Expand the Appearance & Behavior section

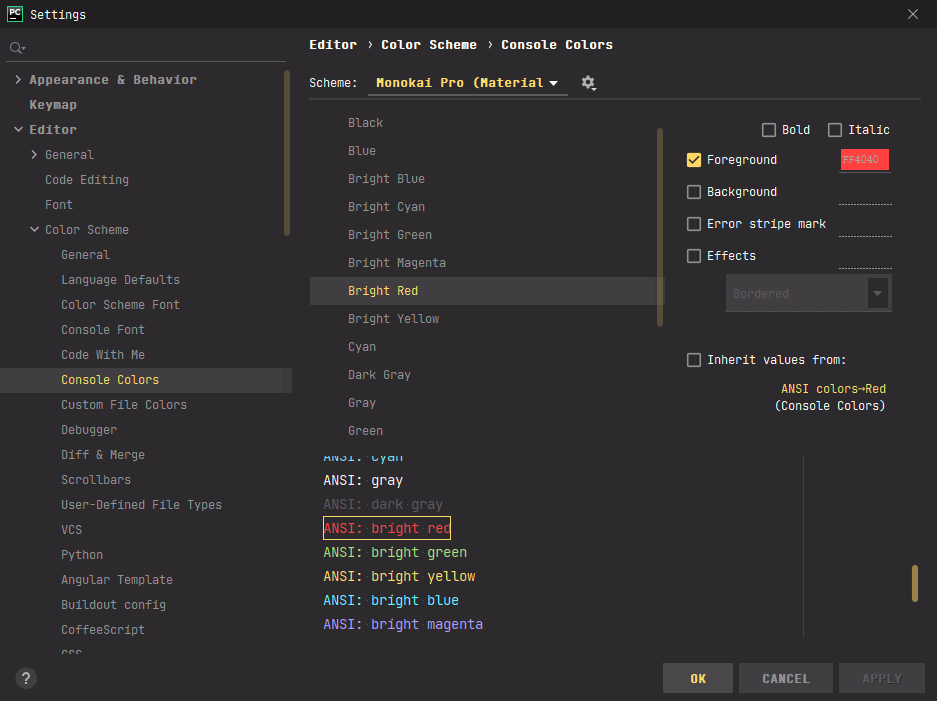[x=19, y=80]
